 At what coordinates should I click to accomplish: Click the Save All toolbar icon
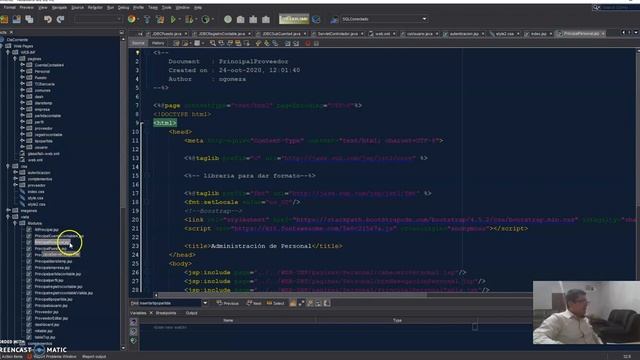click(x=29, y=19)
